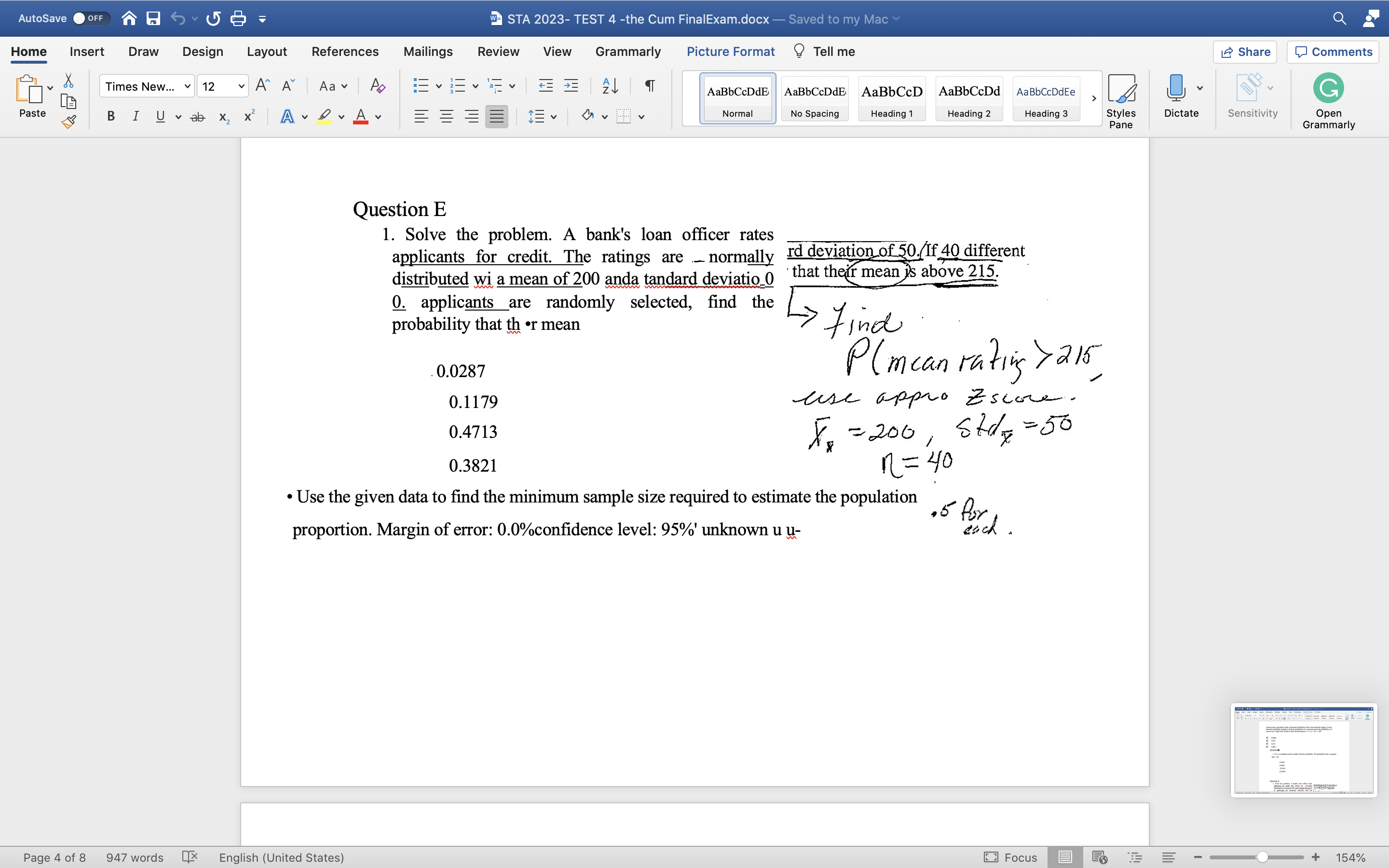Expand the styles gallery arrow
The height and width of the screenshot is (868, 1389).
click(1093, 98)
